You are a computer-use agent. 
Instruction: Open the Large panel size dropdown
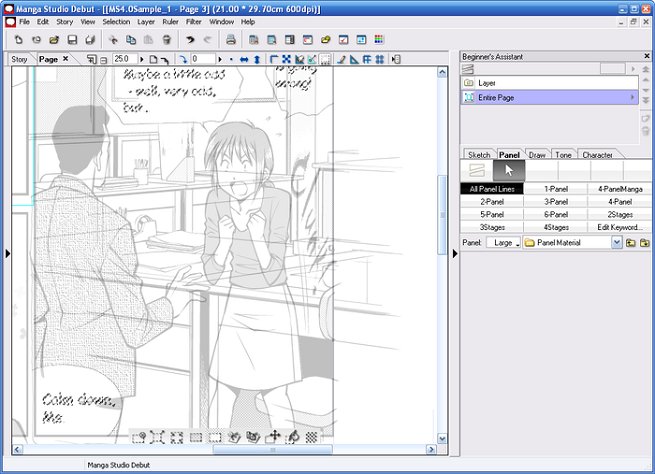(x=503, y=243)
